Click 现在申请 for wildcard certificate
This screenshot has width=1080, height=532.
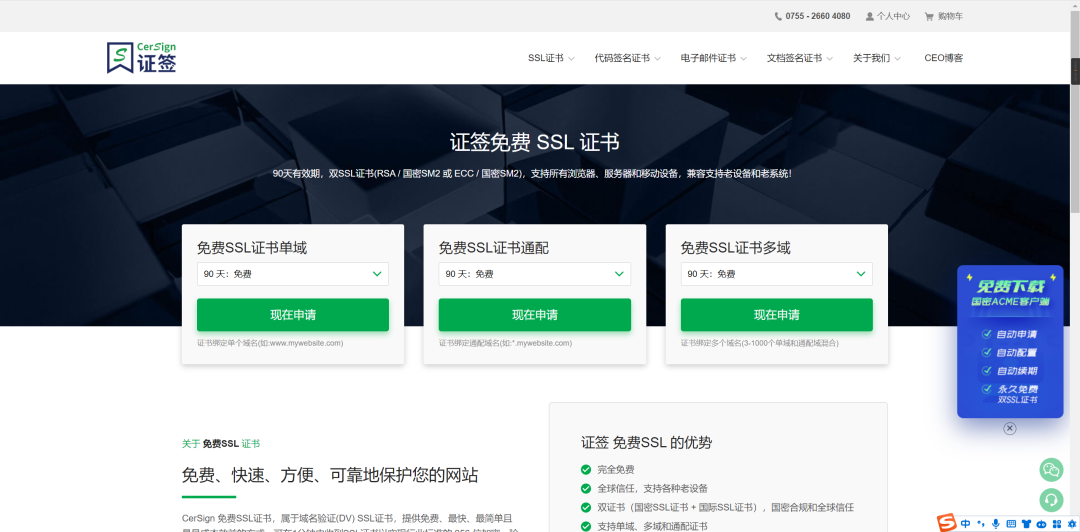pyautogui.click(x=534, y=315)
